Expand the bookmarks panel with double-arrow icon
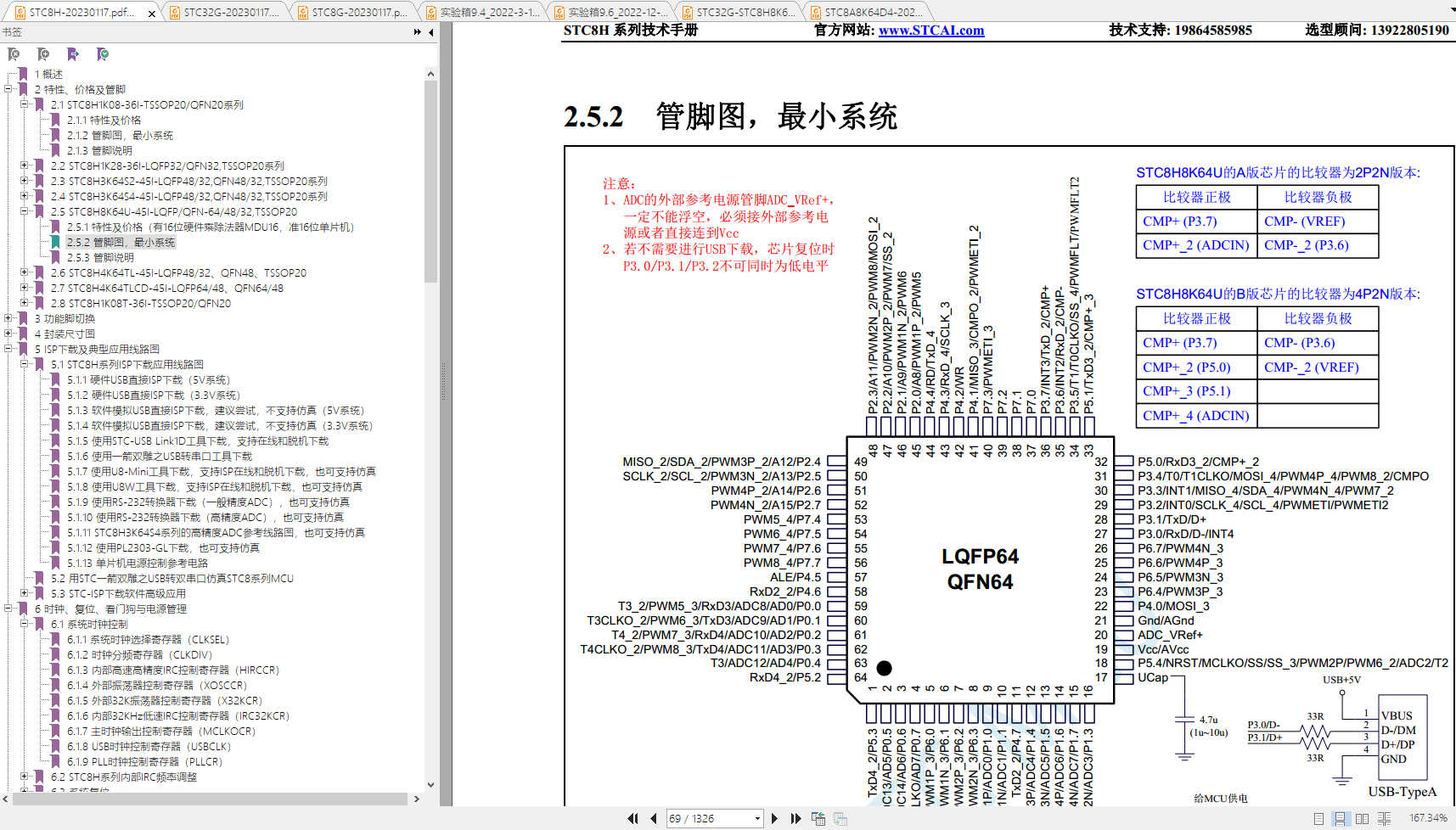 click(x=417, y=32)
